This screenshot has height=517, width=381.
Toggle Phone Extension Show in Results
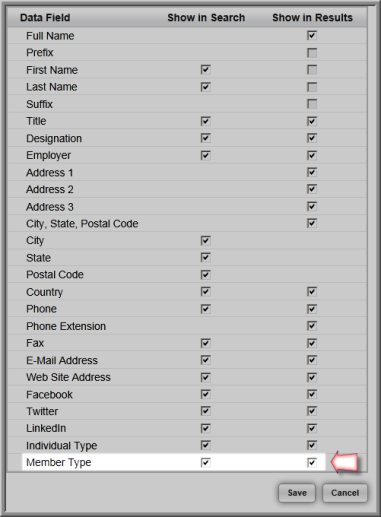tap(312, 326)
